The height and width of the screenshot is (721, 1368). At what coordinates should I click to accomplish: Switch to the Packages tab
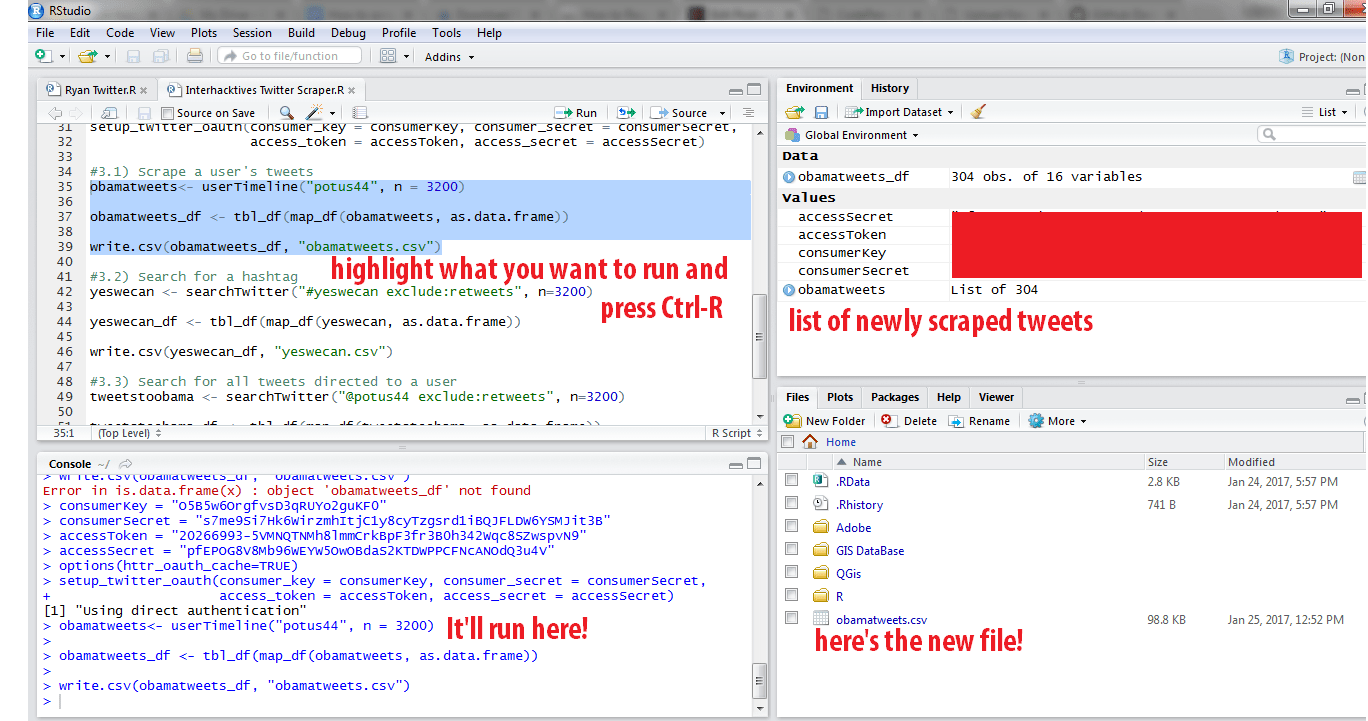pos(895,397)
